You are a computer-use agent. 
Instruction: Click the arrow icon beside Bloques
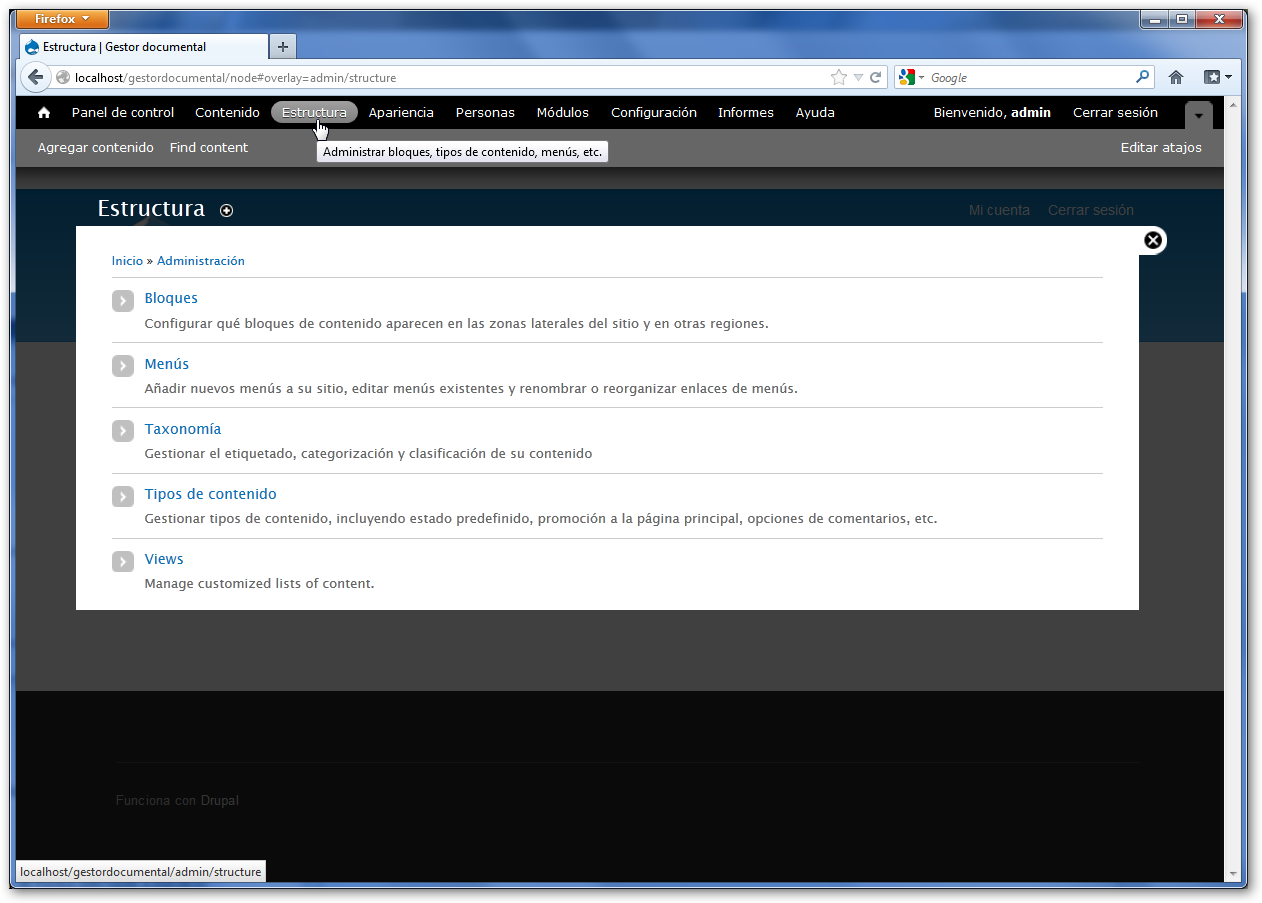pyautogui.click(x=123, y=300)
